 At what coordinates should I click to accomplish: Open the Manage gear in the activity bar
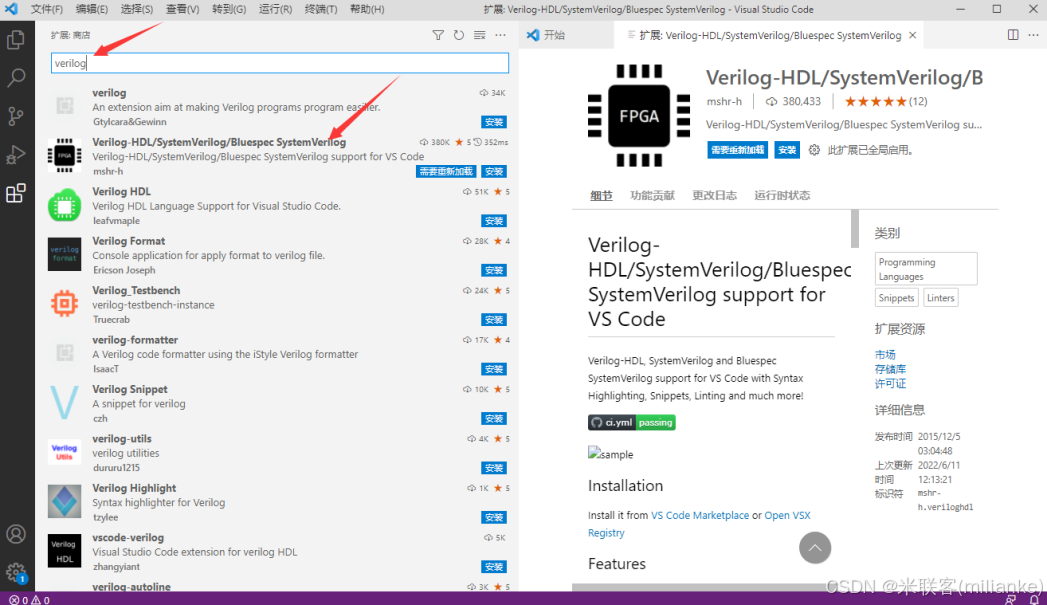[15, 572]
